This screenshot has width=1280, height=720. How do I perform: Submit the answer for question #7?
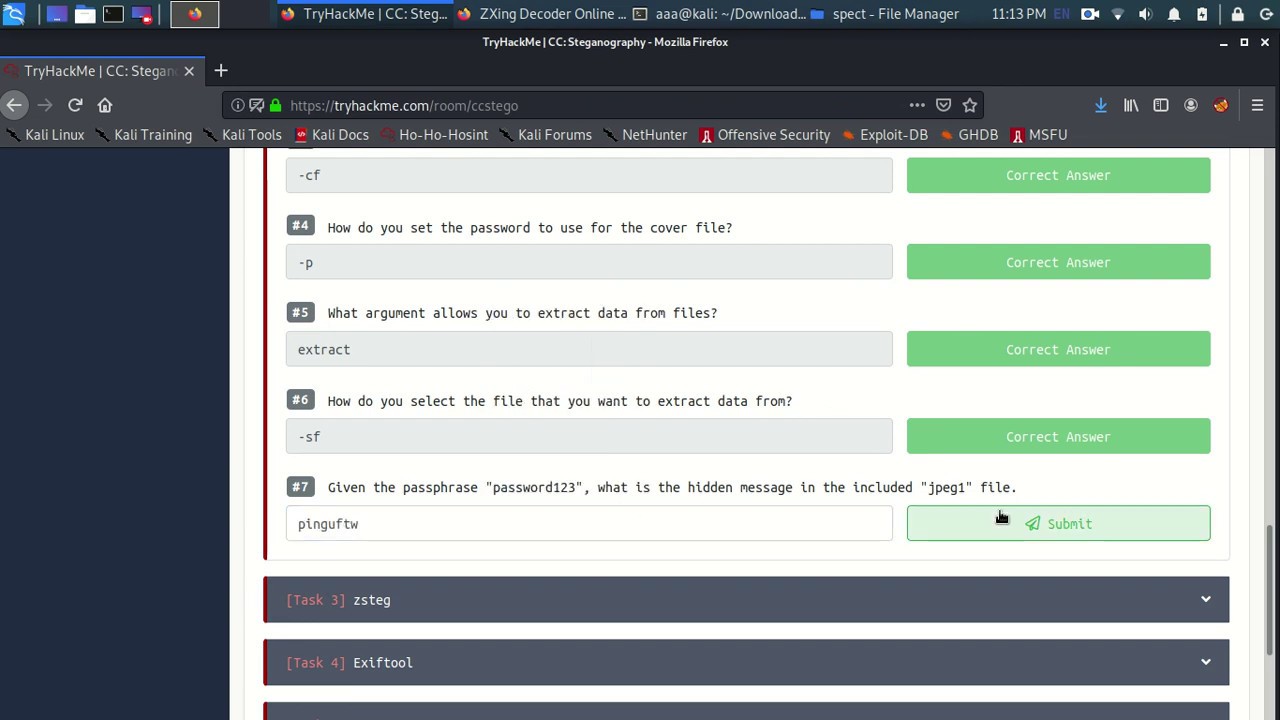tap(1058, 523)
